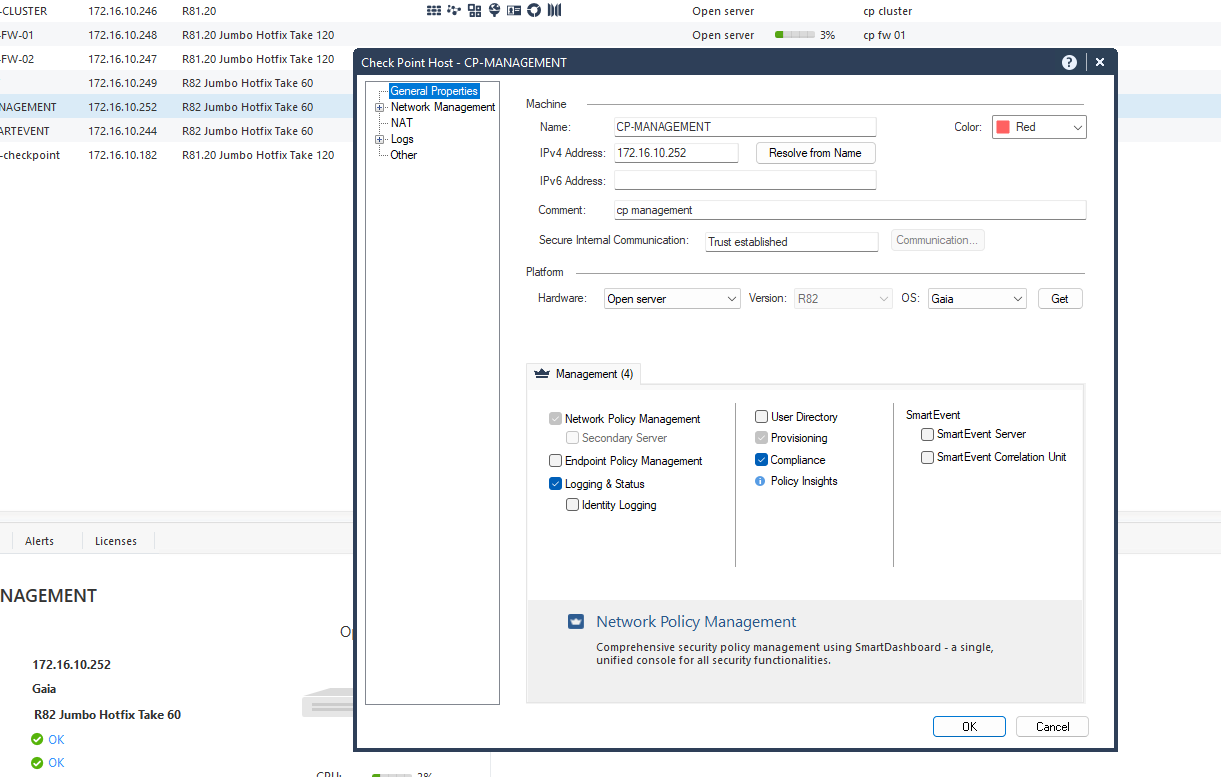Toggle Network Policy Management checkbox
The height and width of the screenshot is (777, 1221).
(555, 419)
